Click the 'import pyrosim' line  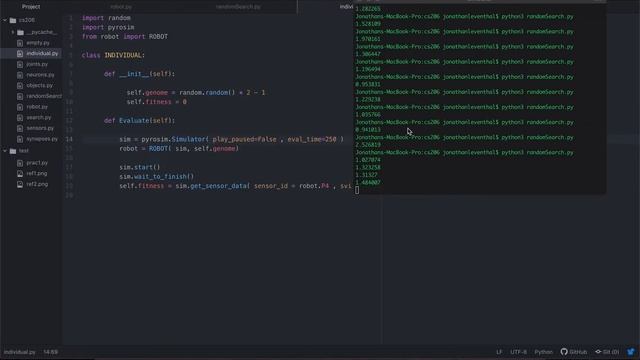108,27
